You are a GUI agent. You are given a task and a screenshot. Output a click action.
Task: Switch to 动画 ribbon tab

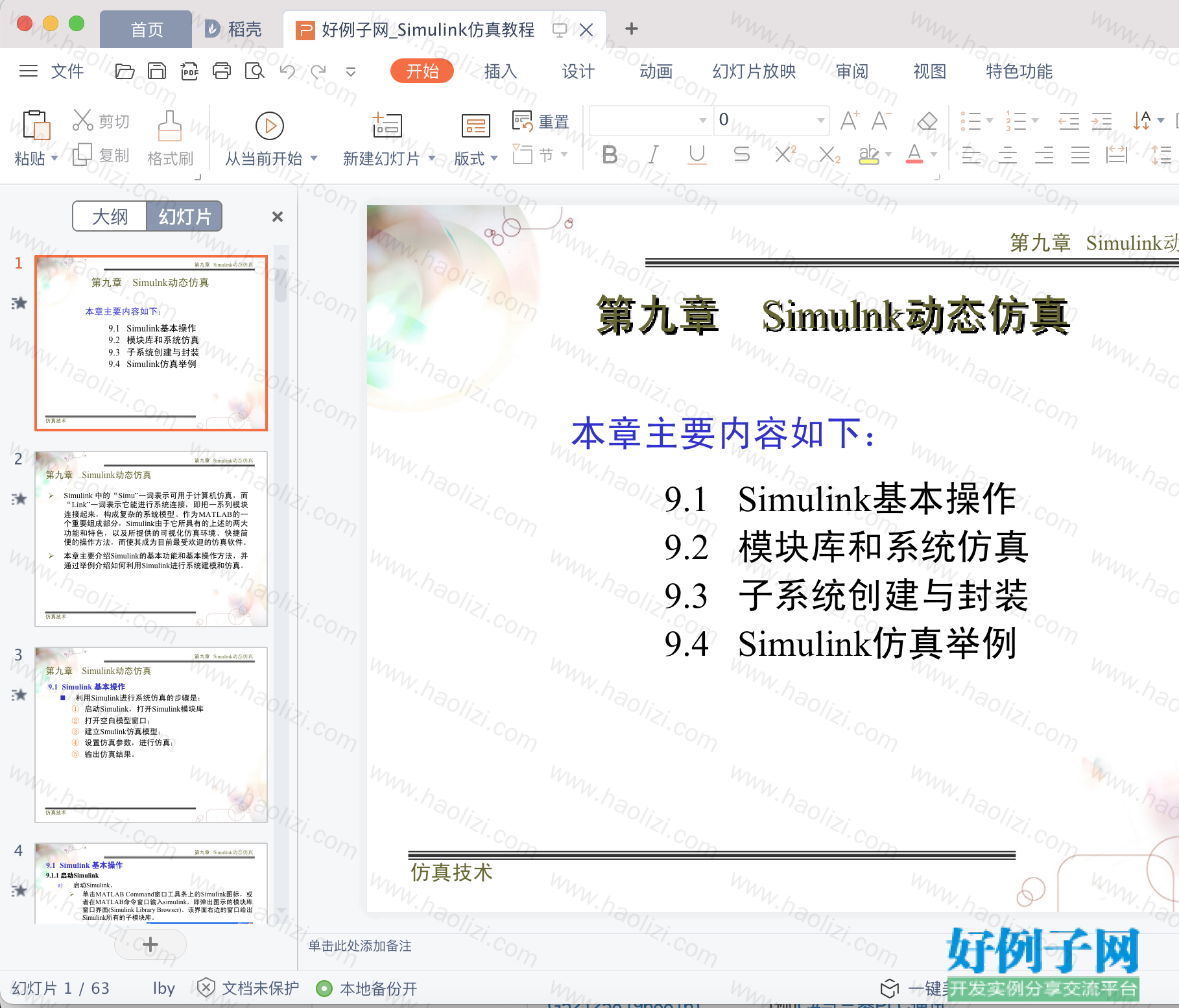pyautogui.click(x=656, y=71)
